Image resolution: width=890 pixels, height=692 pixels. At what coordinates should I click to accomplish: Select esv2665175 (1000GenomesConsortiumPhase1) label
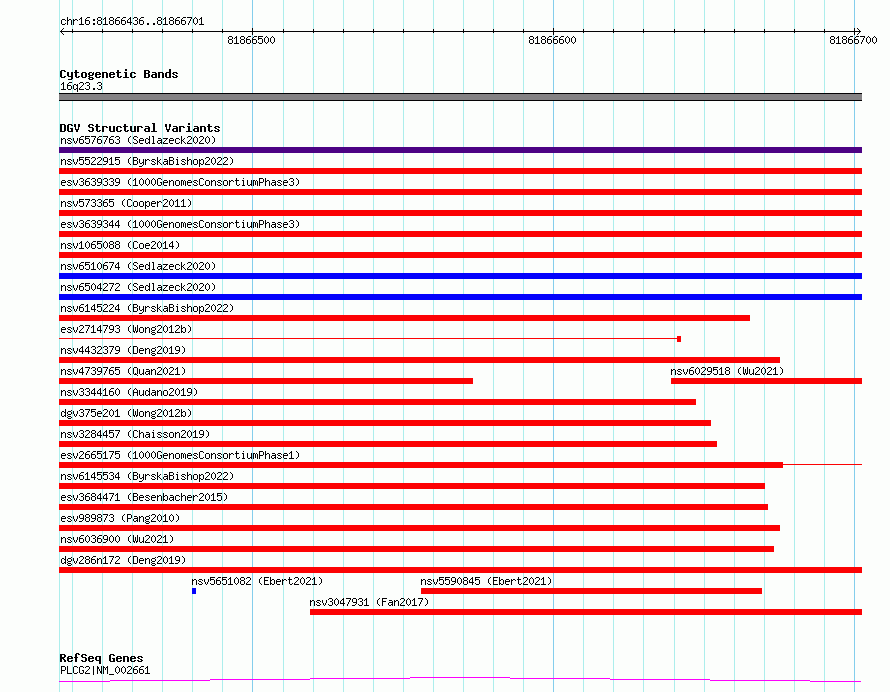click(180, 455)
